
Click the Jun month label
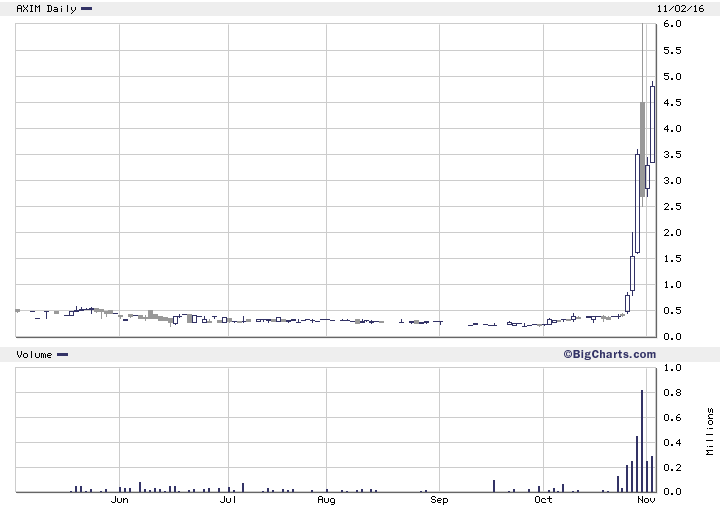pyautogui.click(x=119, y=500)
